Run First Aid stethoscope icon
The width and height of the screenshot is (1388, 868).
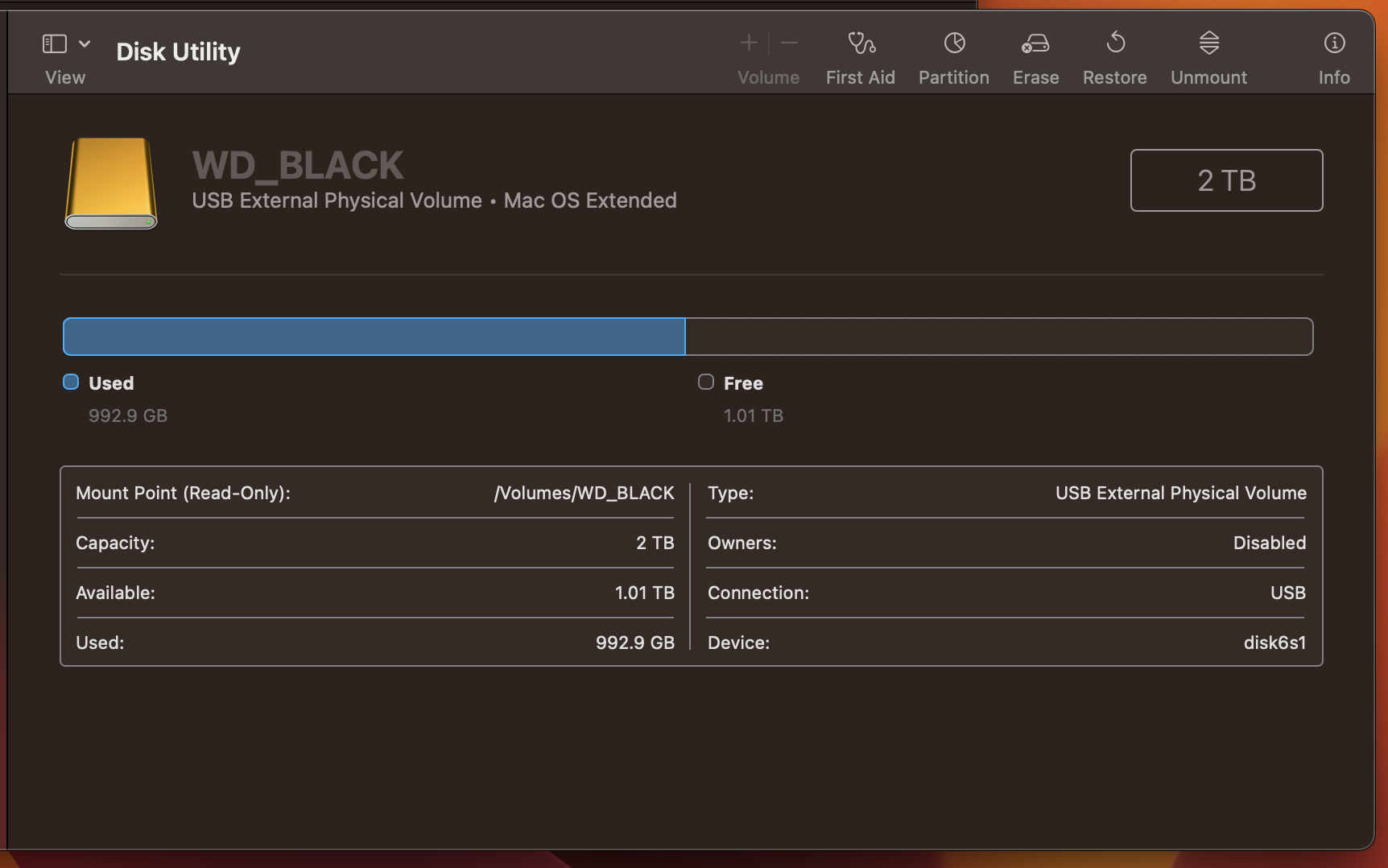coord(861,43)
